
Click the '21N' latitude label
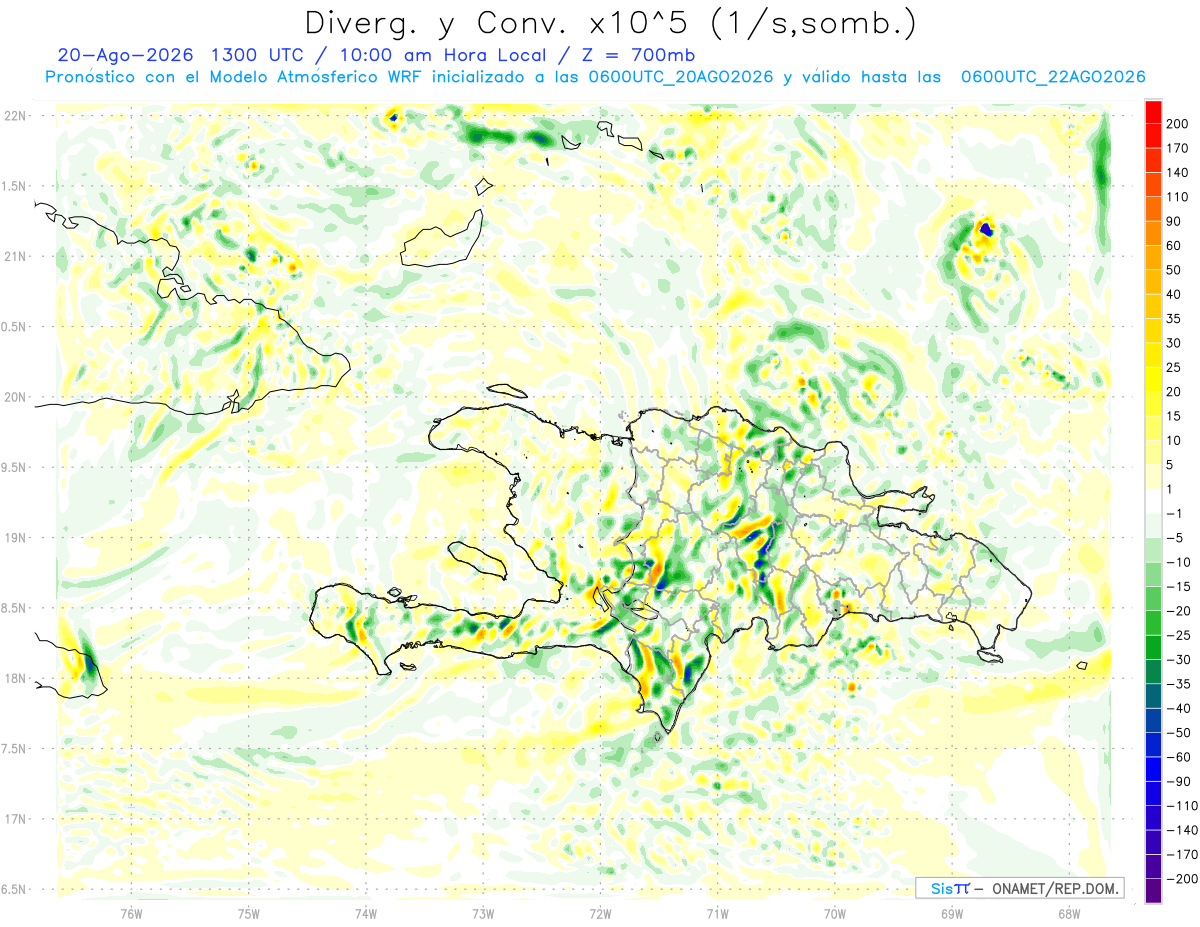(x=14, y=256)
